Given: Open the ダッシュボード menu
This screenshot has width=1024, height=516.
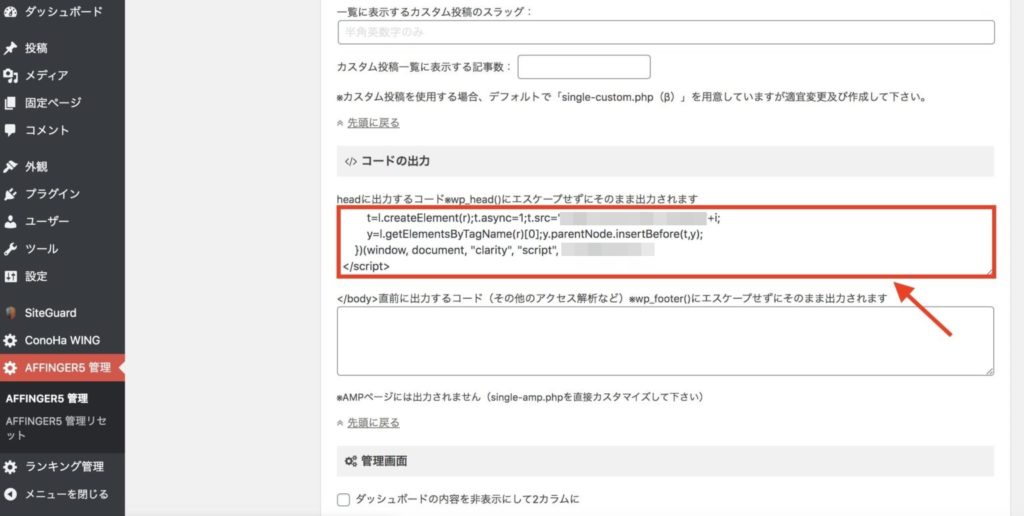Looking at the screenshot, I should (x=62, y=11).
